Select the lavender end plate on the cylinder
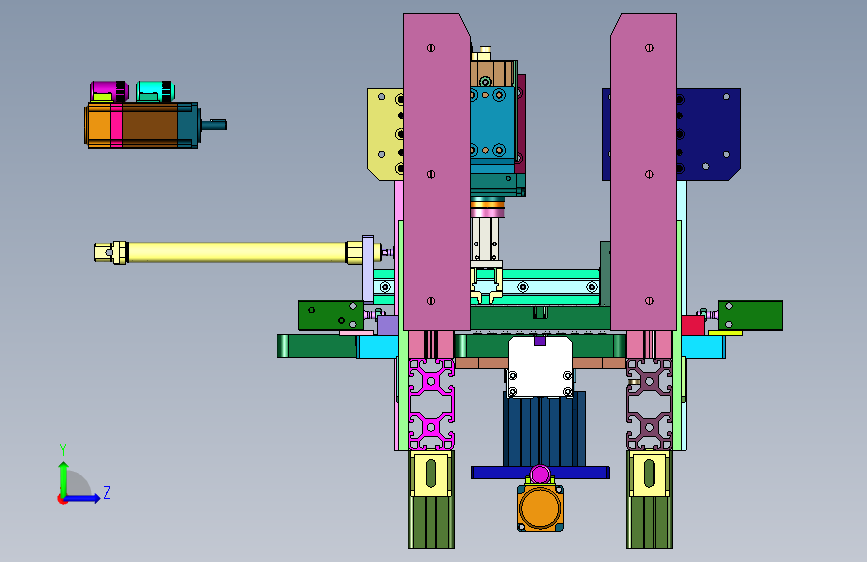Screen dimensions: 867x562 click(368, 268)
